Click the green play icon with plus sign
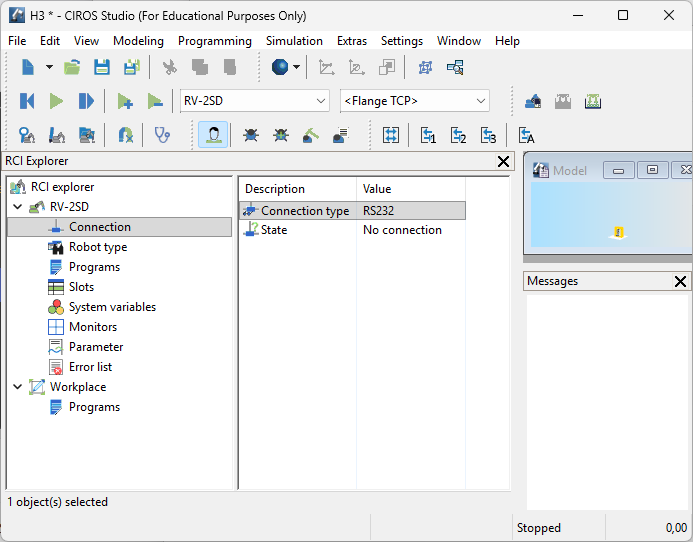This screenshot has width=693, height=542. tap(125, 101)
